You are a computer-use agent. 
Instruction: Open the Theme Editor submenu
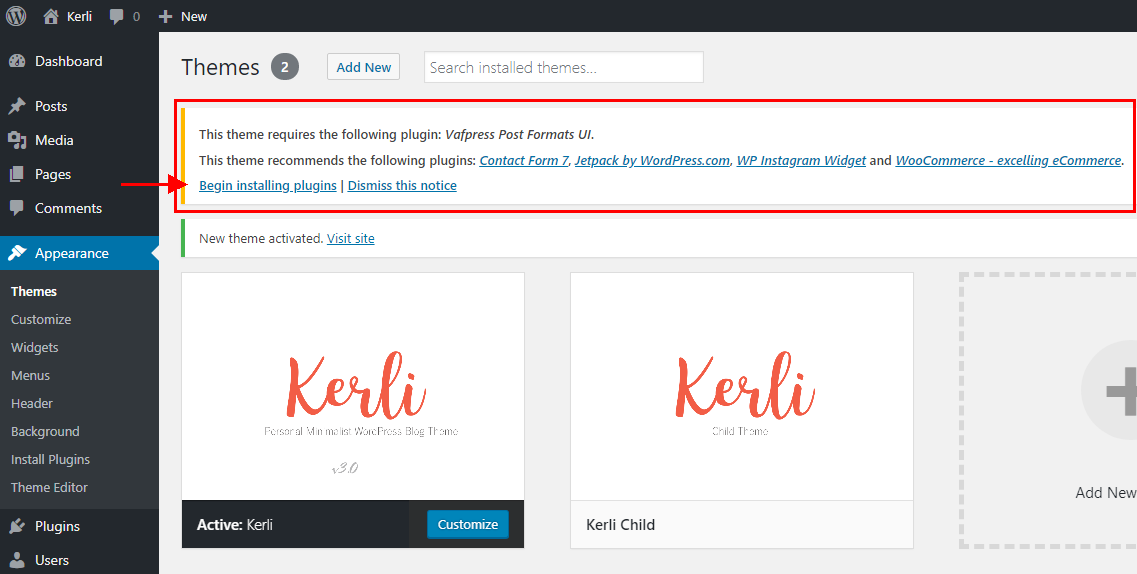point(49,488)
